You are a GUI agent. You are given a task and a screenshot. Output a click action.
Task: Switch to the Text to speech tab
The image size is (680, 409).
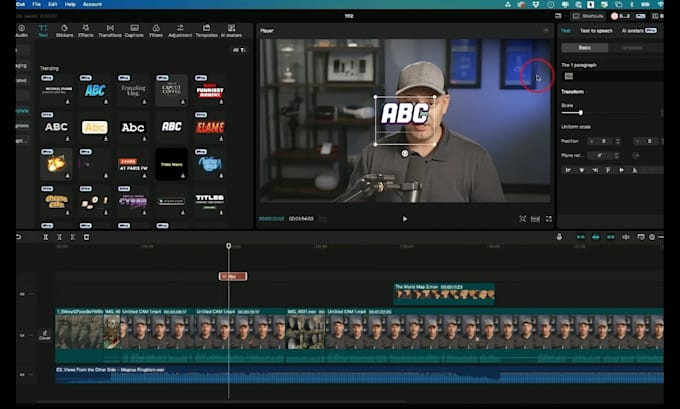point(596,31)
